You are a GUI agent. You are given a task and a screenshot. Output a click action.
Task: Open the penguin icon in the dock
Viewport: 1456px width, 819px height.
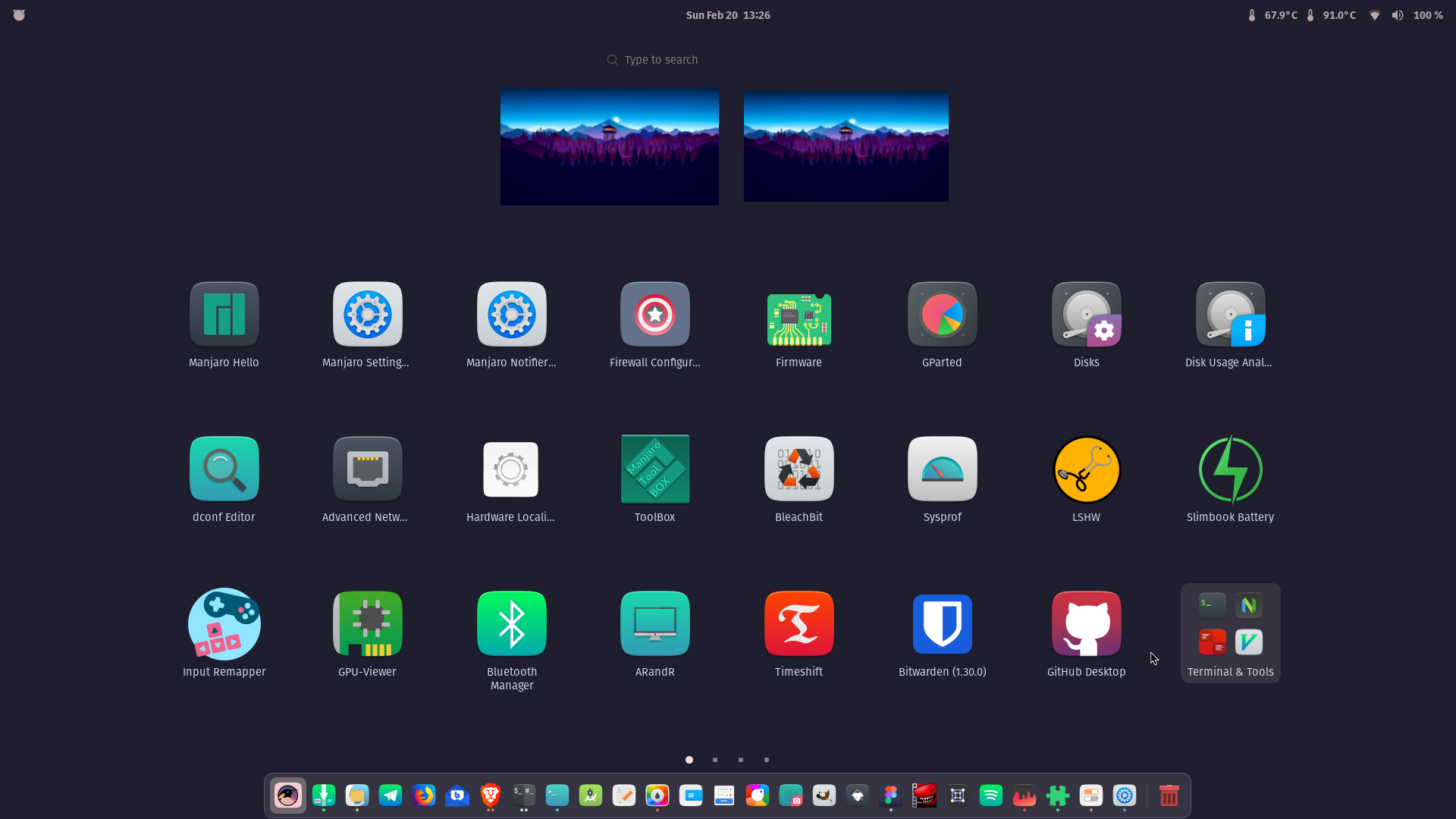[288, 795]
